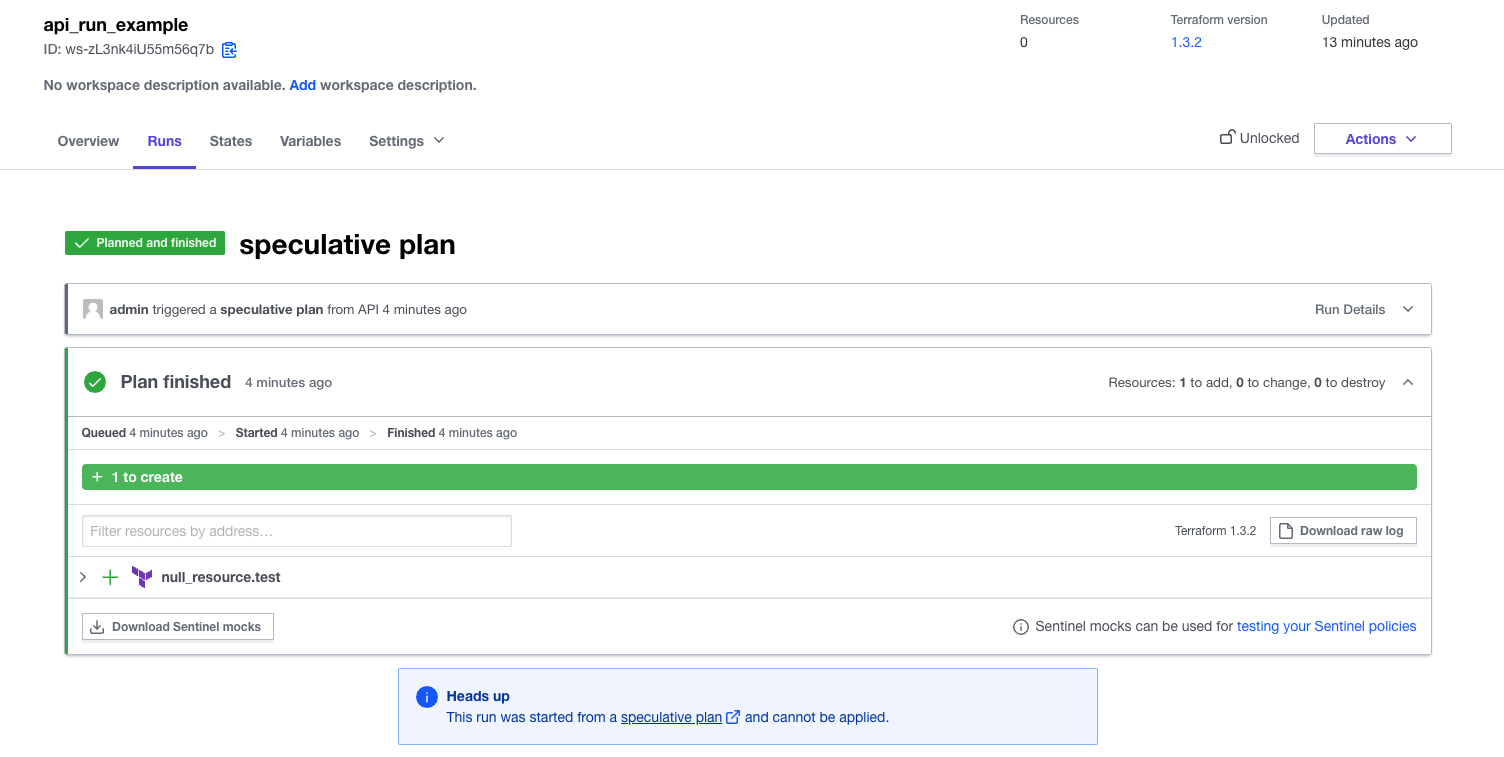The height and width of the screenshot is (757, 1504).
Task: Switch to the Overview tab
Action: [88, 141]
